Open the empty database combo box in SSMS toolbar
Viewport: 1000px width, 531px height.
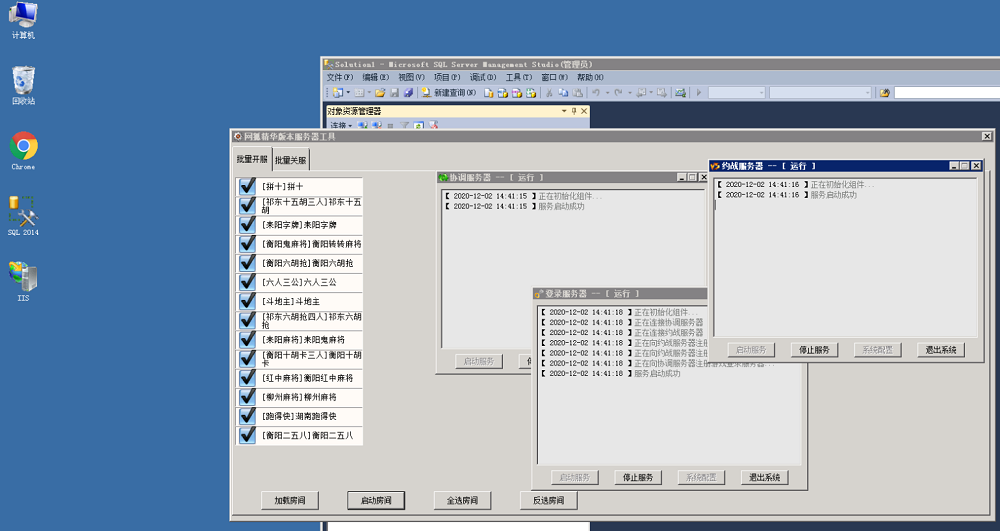click(736, 93)
